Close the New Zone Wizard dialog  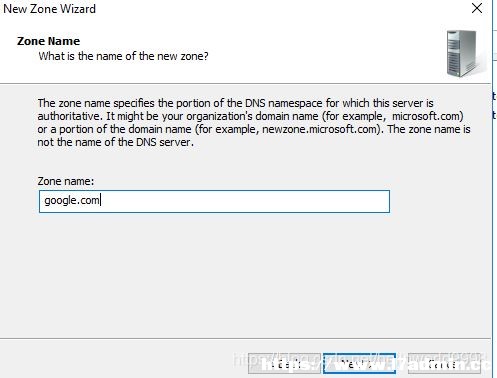click(x=477, y=8)
